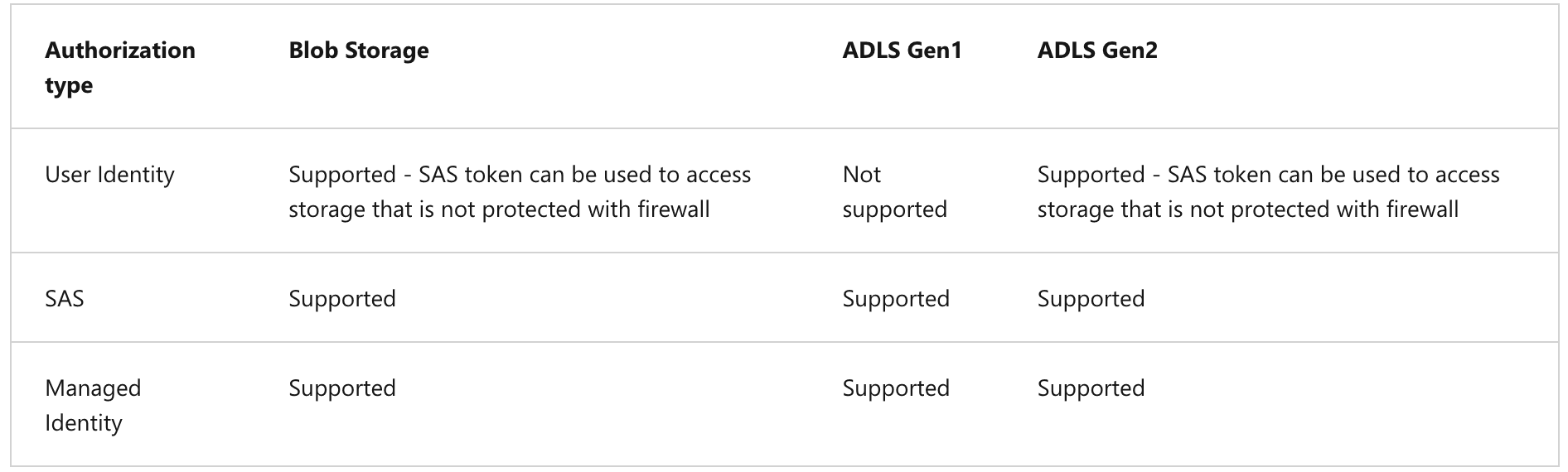Screen dimensions: 1568x472
Task: Select the Blob Storage column header
Action: (x=358, y=51)
